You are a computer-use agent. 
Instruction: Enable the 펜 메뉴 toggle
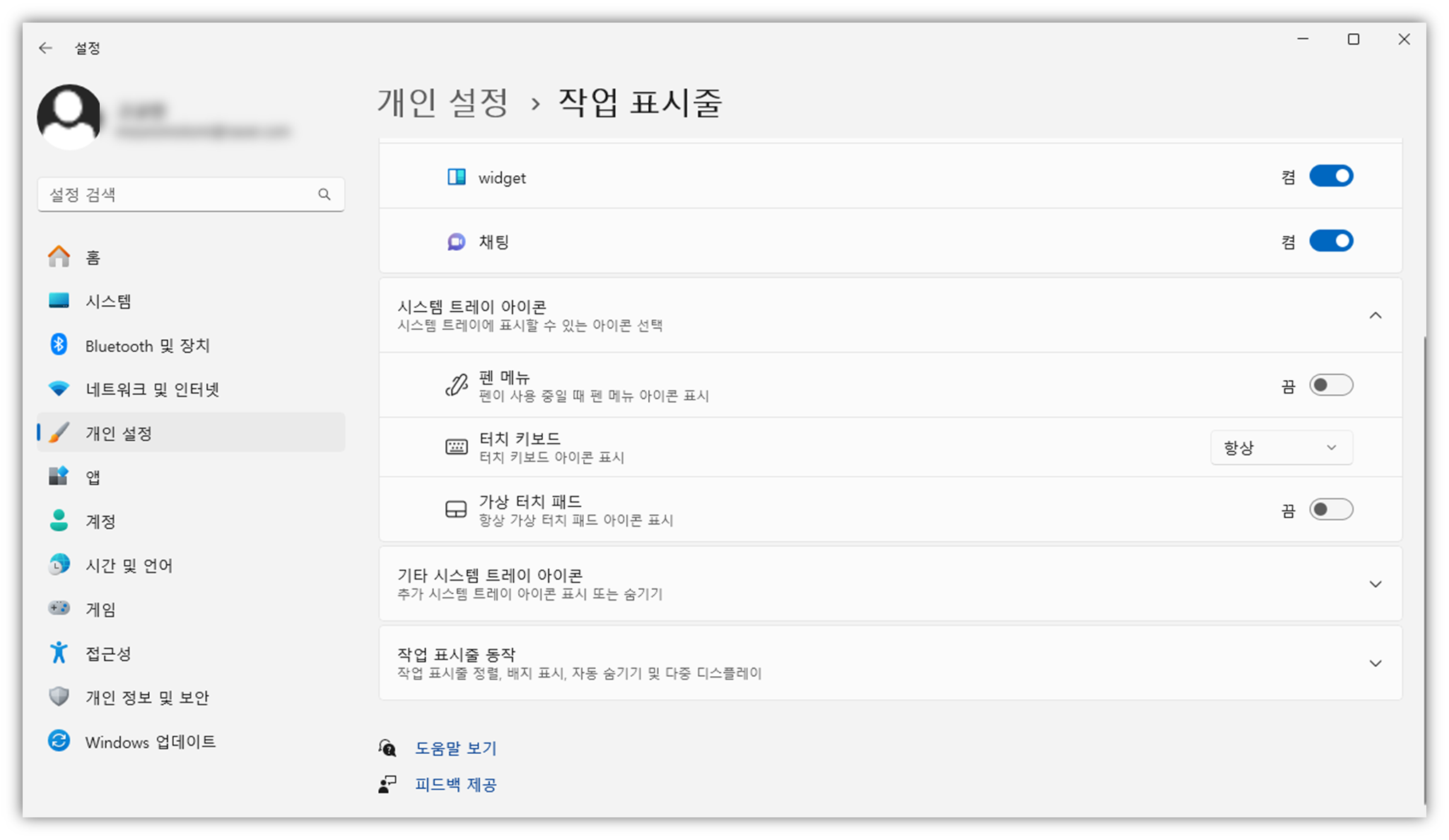click(x=1331, y=384)
